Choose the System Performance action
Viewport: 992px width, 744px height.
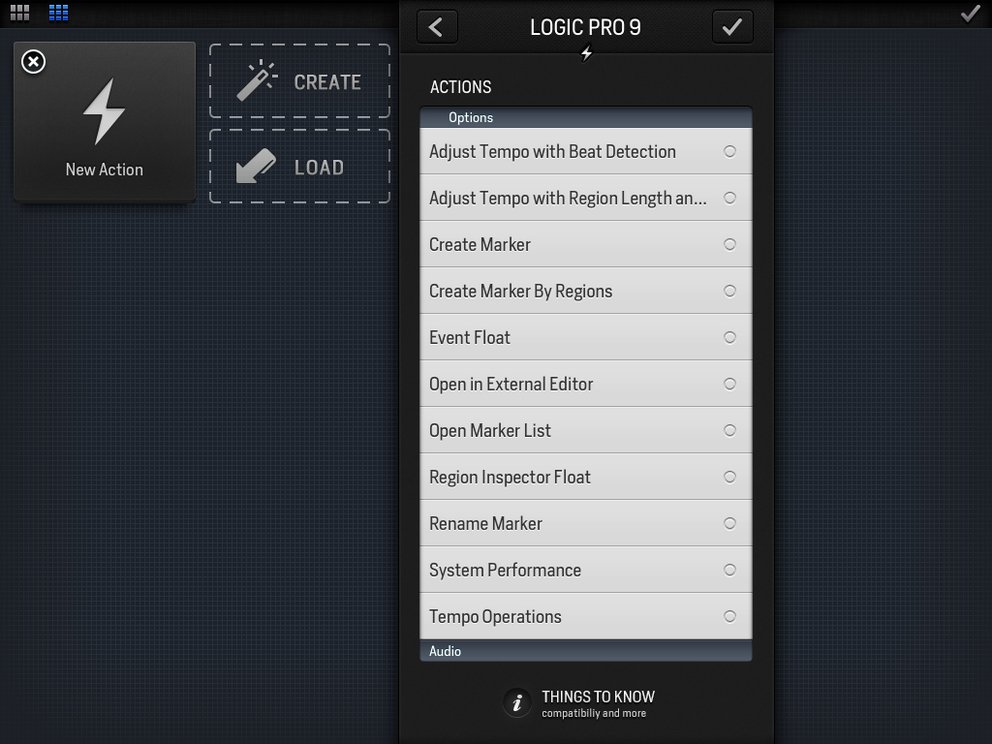[x=586, y=570]
